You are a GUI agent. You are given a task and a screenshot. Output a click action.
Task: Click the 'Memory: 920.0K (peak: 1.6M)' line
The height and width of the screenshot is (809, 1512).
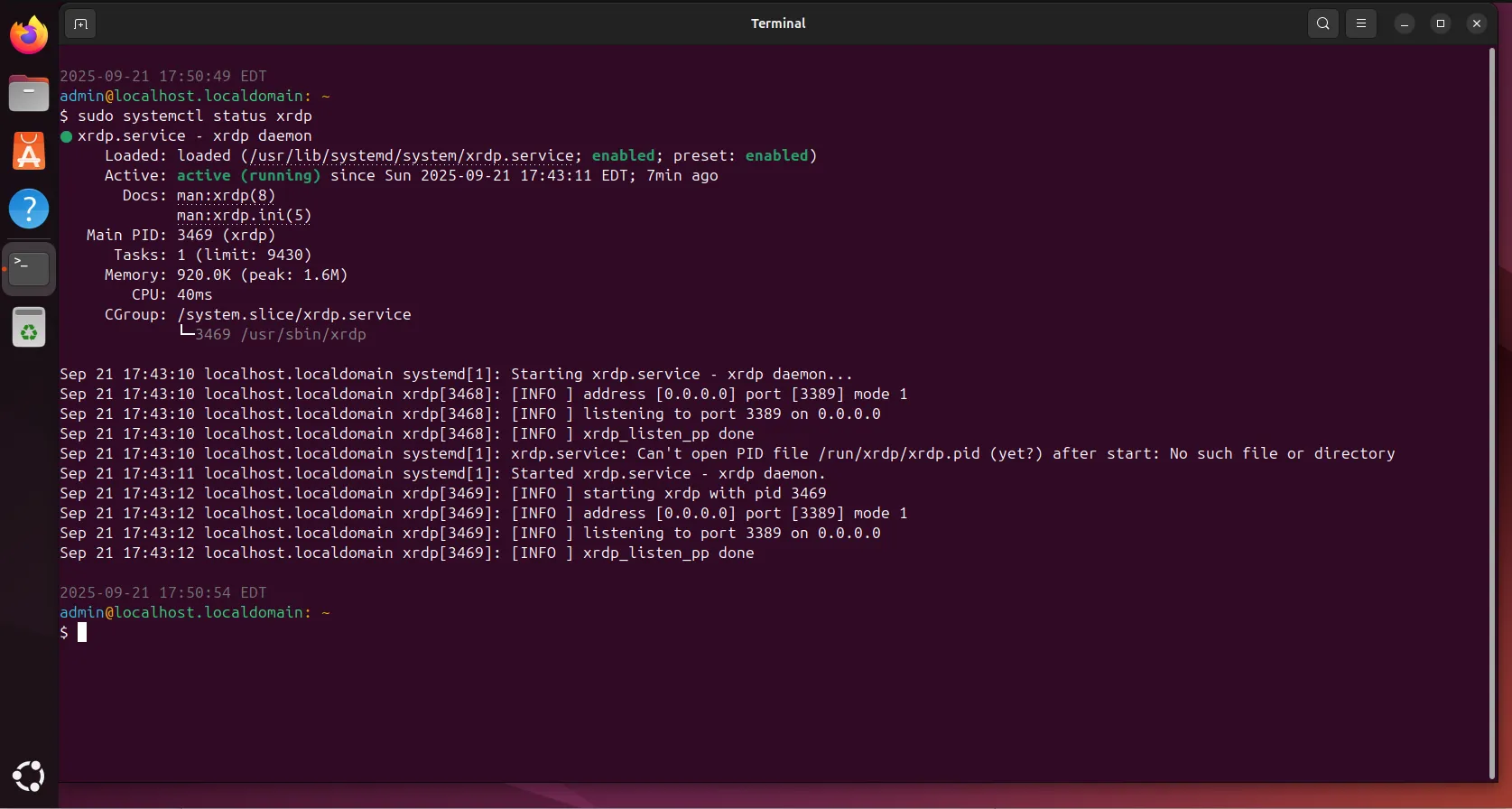[227, 274]
